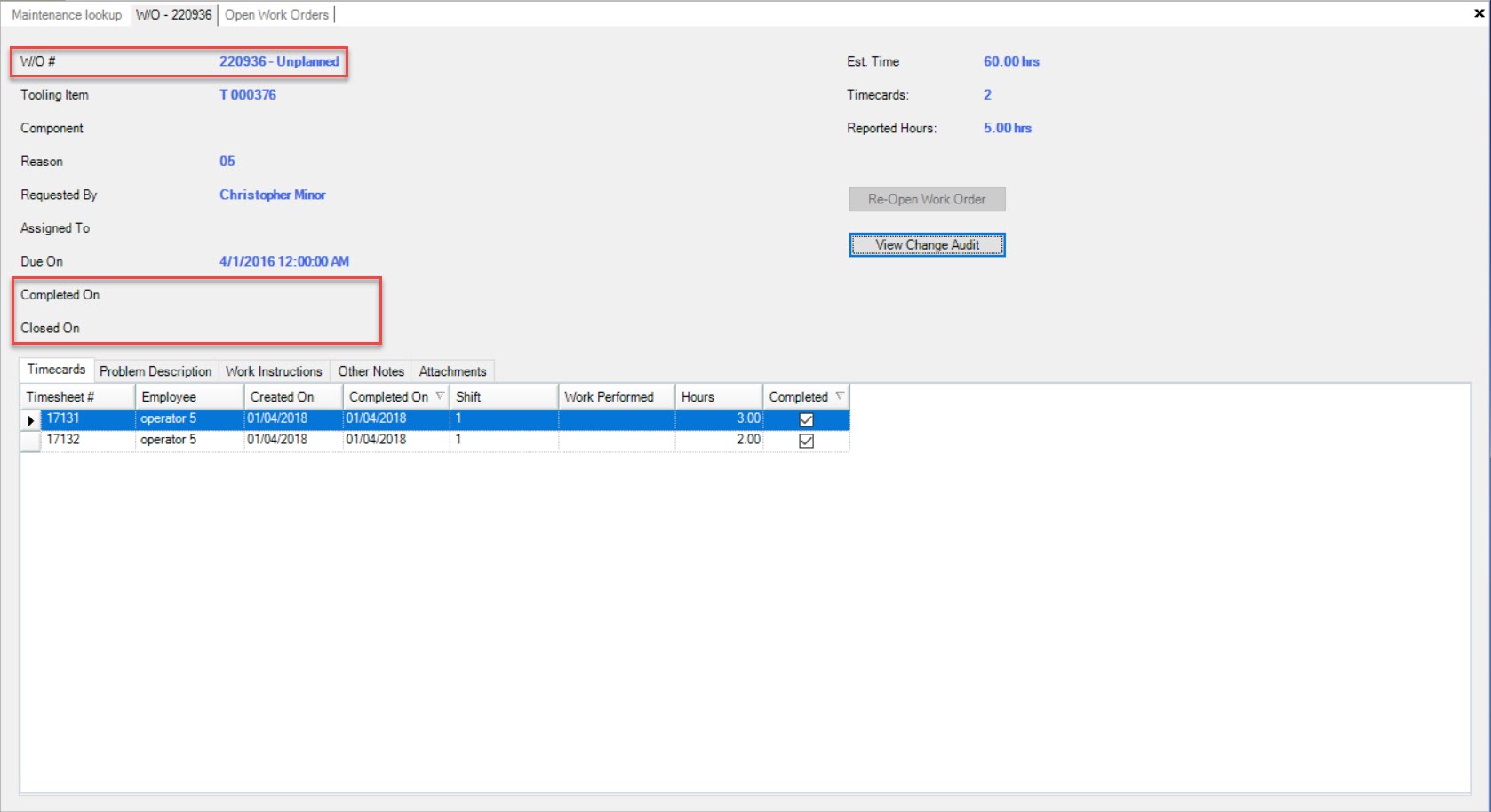The image size is (1491, 812).
Task: Click the Timecards count value 2
Action: pos(987,94)
